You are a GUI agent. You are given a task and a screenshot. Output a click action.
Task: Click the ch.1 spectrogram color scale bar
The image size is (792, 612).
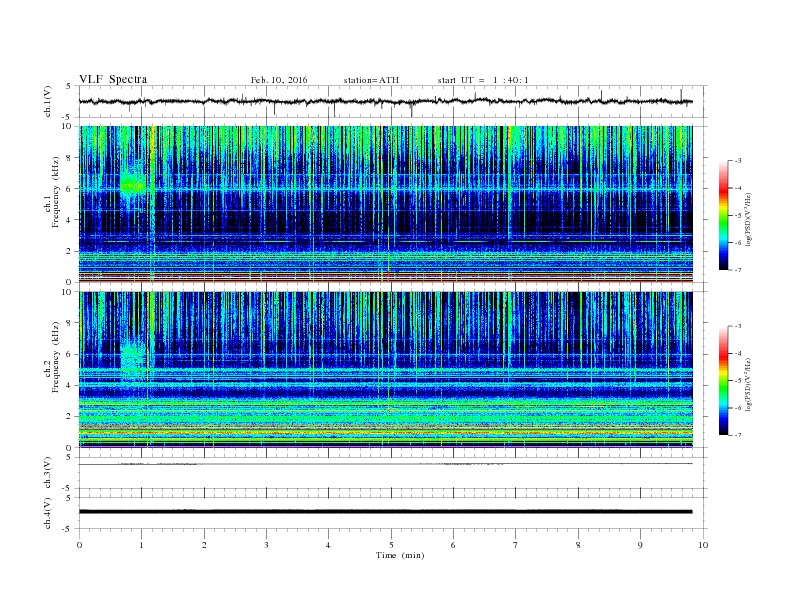(x=723, y=215)
